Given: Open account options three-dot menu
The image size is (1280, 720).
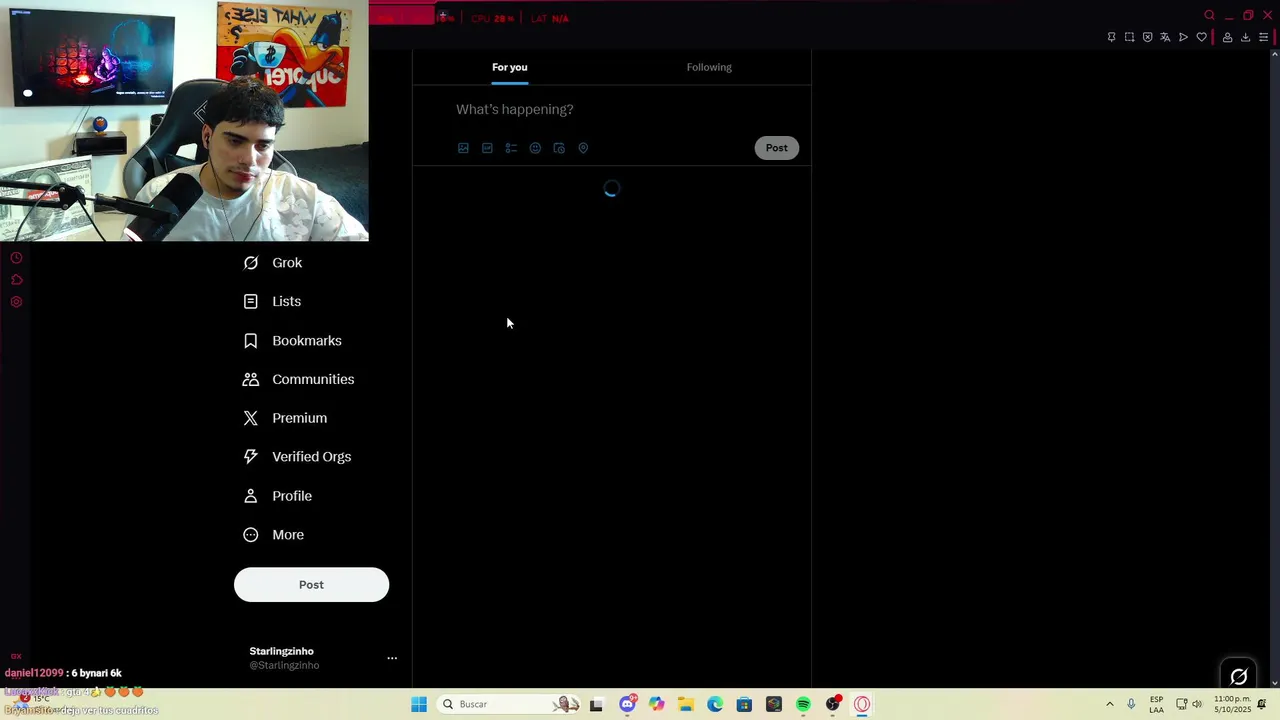Looking at the screenshot, I should click(x=392, y=658).
